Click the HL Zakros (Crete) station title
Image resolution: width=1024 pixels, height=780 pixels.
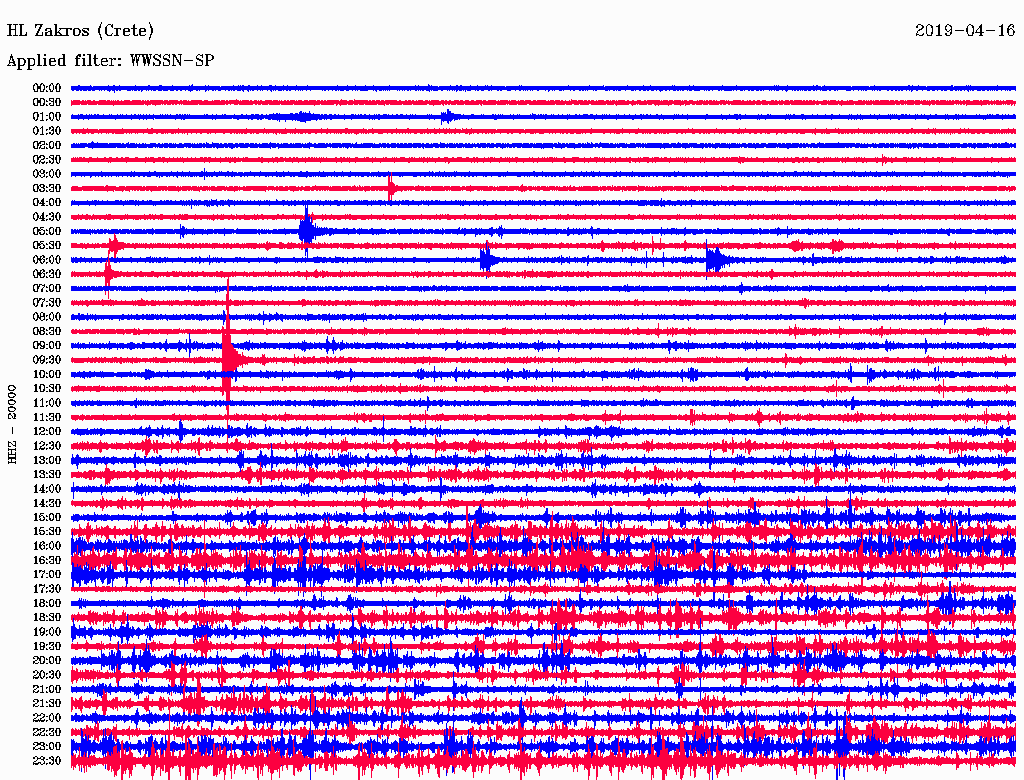[80, 30]
